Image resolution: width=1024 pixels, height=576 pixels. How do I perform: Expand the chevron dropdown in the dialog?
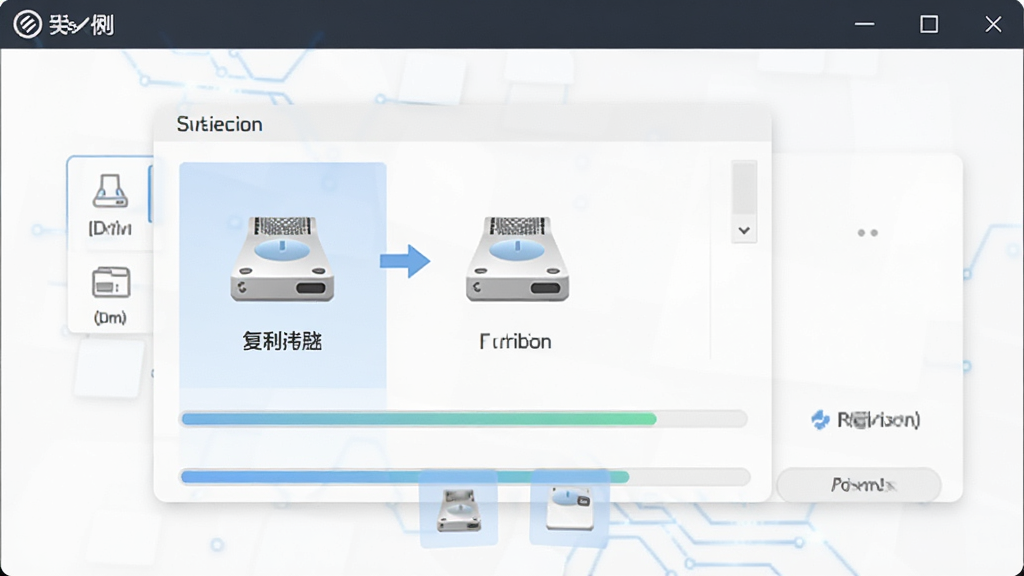[x=744, y=231]
